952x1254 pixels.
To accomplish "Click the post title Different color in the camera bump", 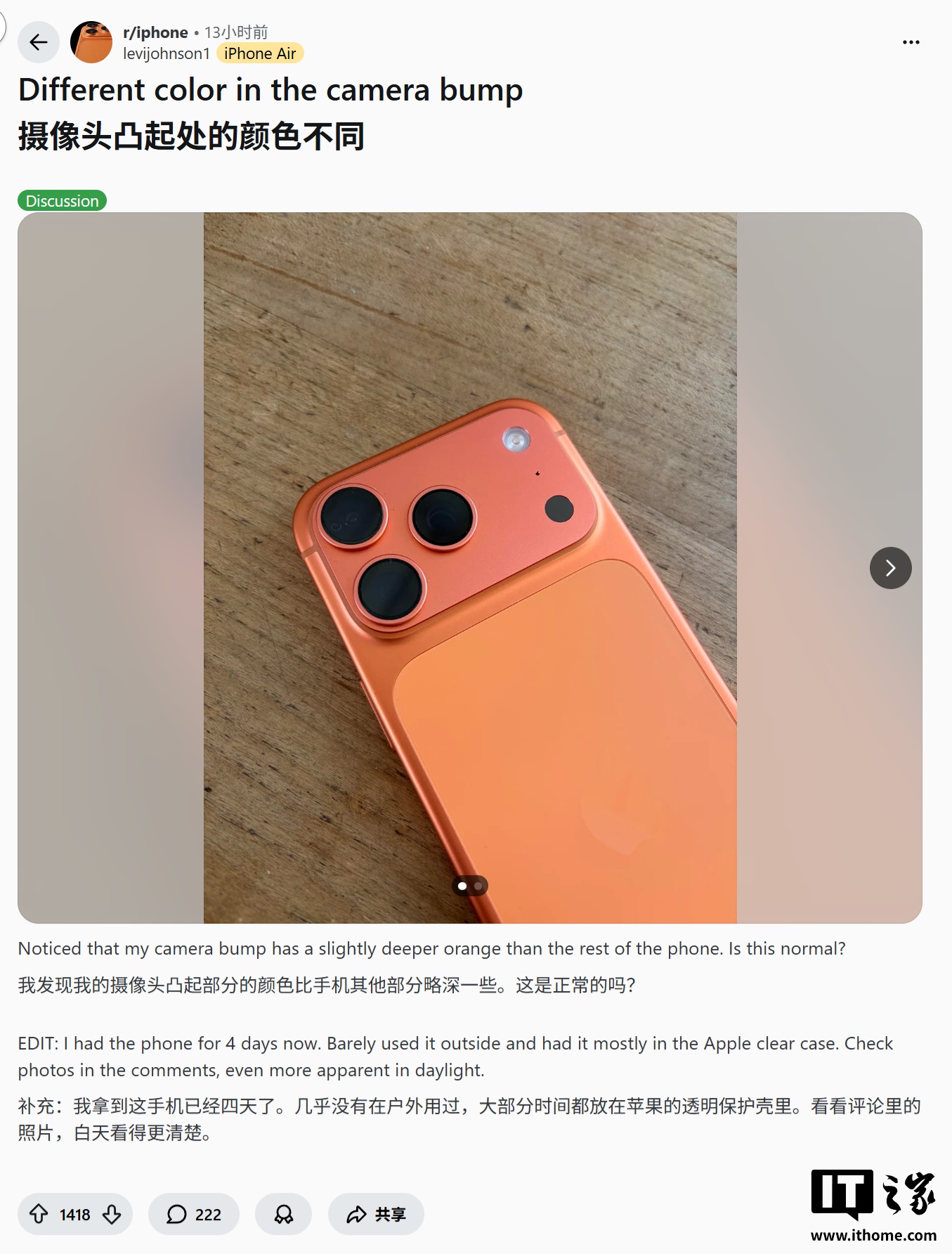I will (x=270, y=90).
